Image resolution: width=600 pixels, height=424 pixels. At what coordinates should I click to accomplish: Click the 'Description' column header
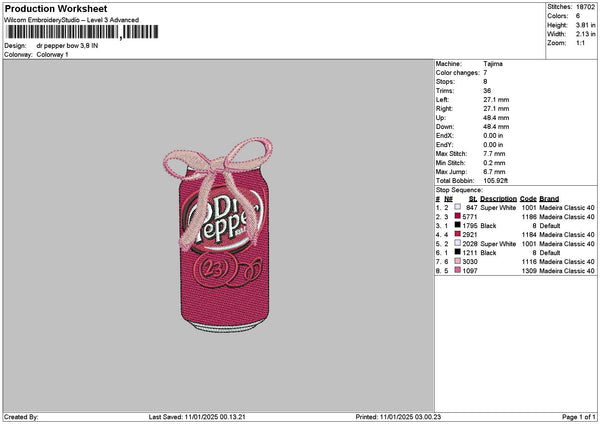498,199
